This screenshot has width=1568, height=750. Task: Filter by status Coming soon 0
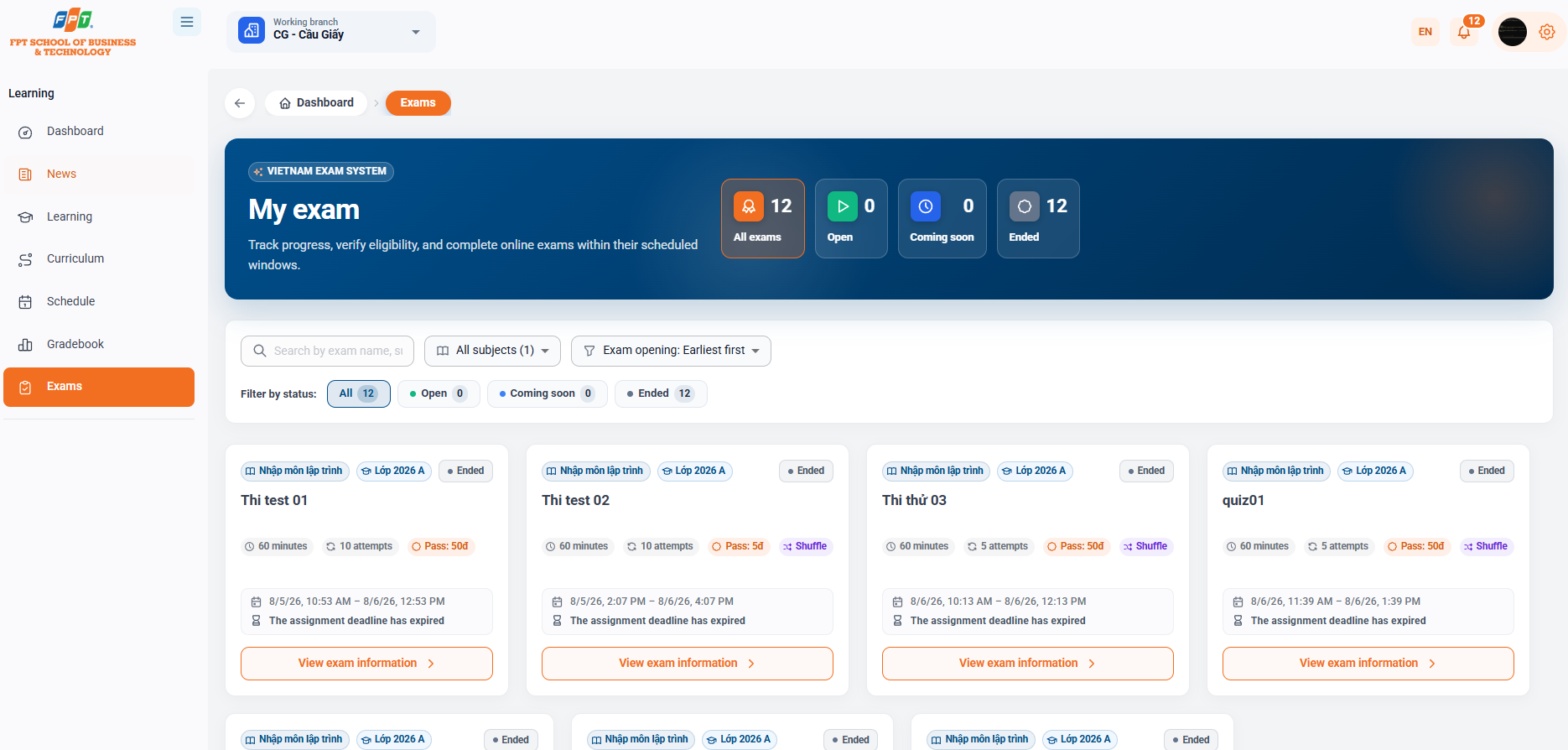(x=548, y=393)
